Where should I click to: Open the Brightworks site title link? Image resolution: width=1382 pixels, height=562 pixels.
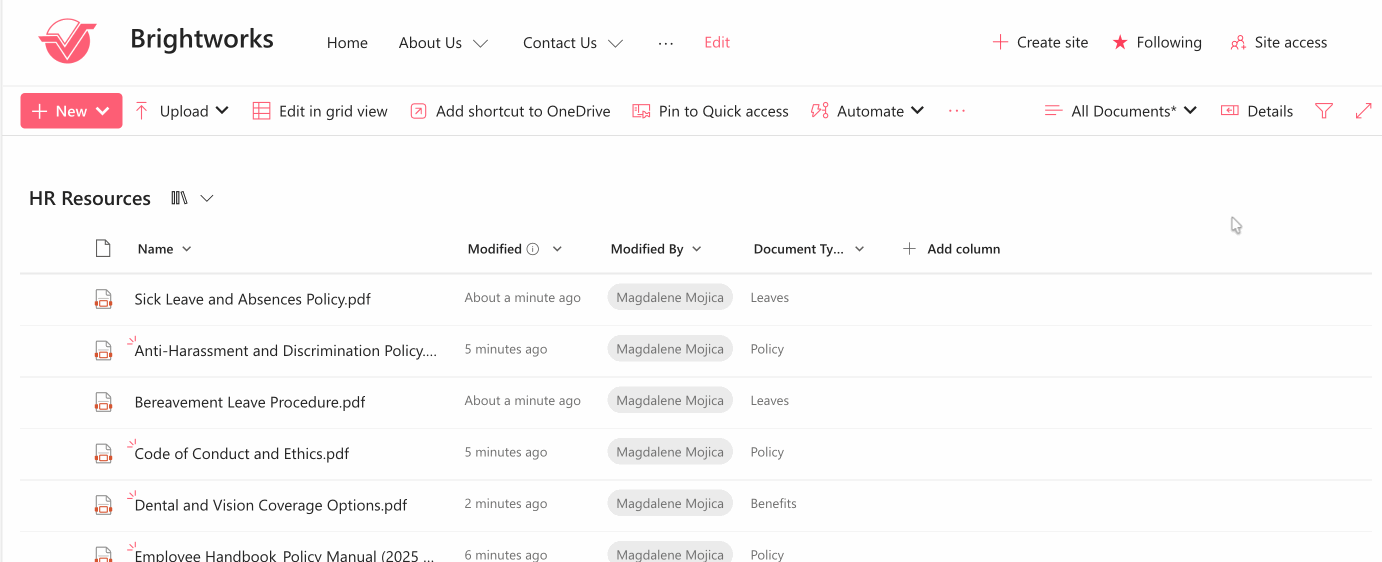pos(202,40)
